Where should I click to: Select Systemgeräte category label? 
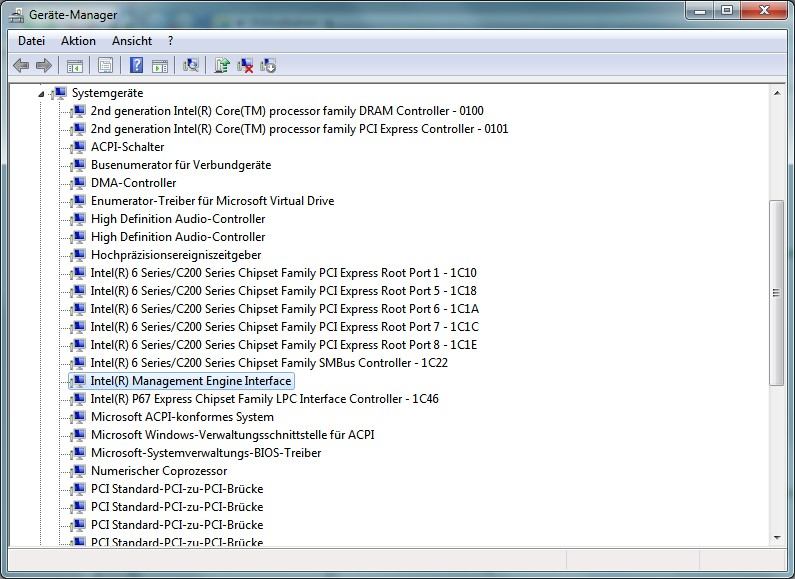pos(107,93)
